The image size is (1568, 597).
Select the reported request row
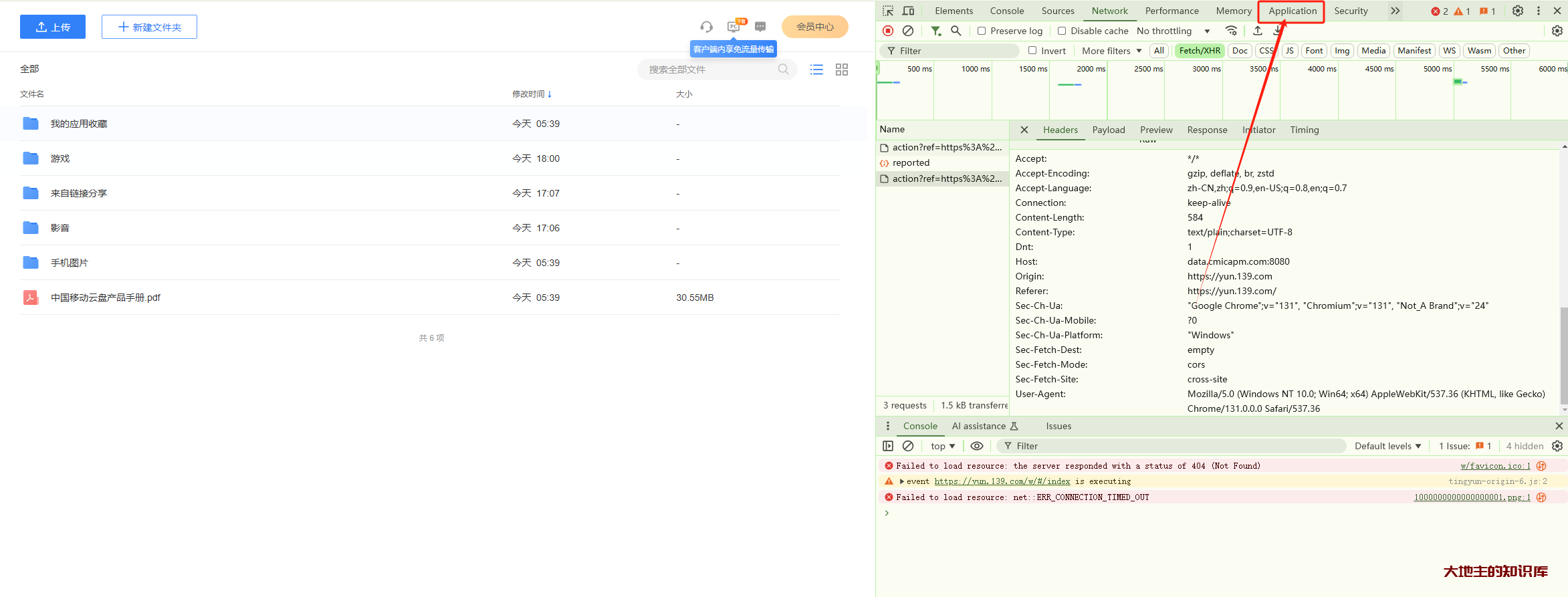coord(942,163)
